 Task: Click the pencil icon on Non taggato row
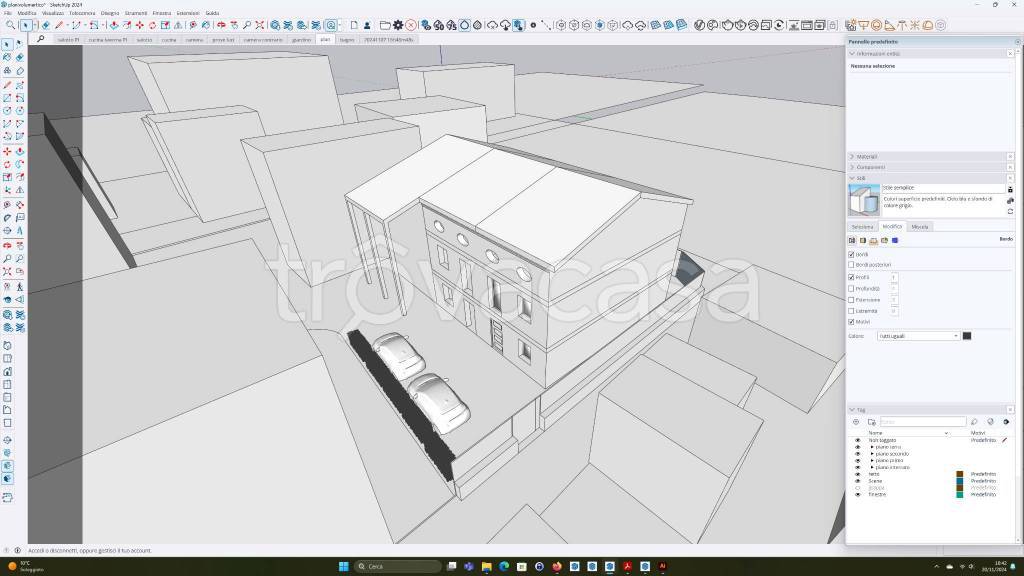coord(1004,440)
